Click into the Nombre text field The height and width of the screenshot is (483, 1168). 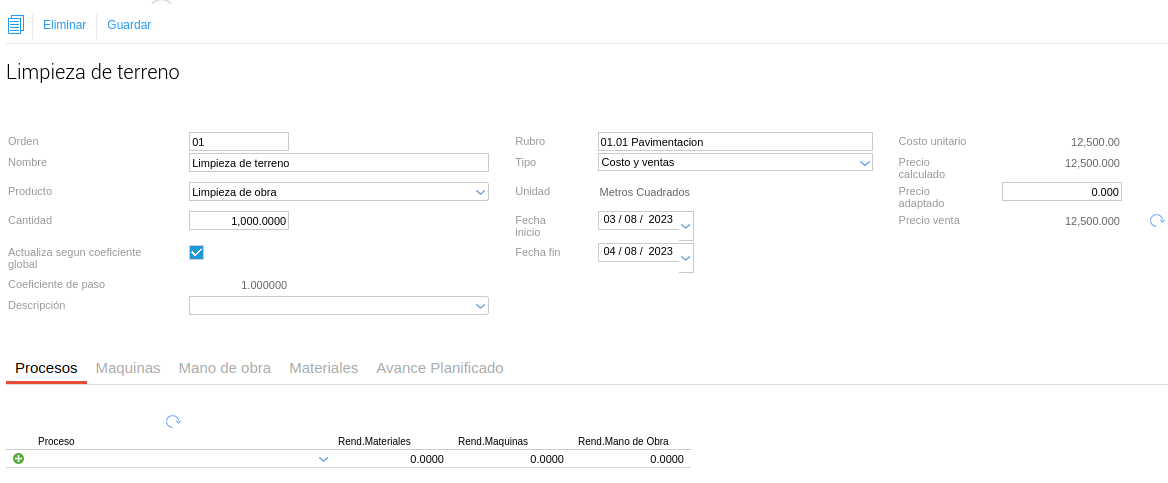[x=338, y=163]
